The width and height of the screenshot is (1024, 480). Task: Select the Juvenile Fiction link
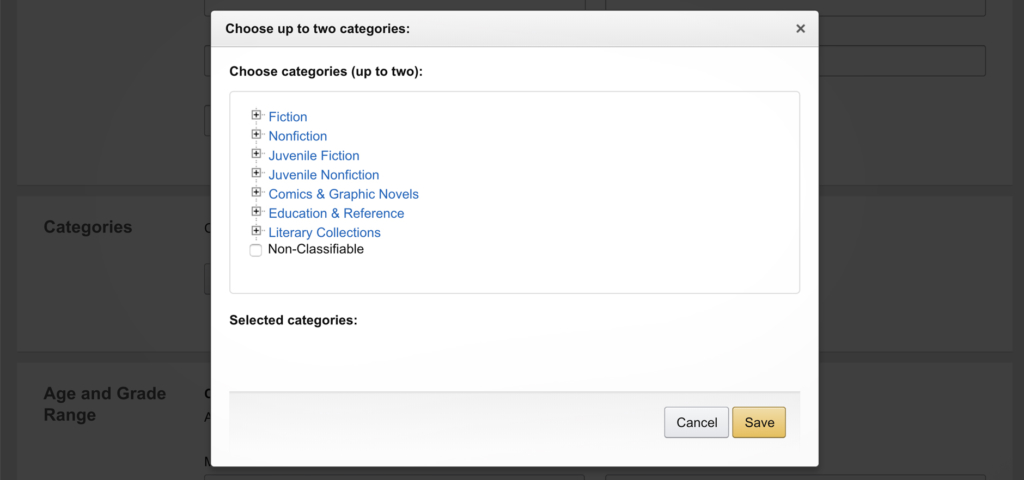pyautogui.click(x=314, y=156)
